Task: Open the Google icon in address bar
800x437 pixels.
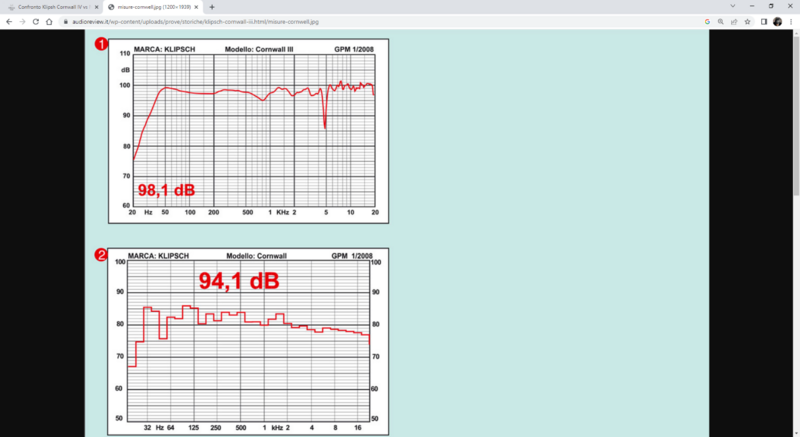Action: (x=707, y=22)
